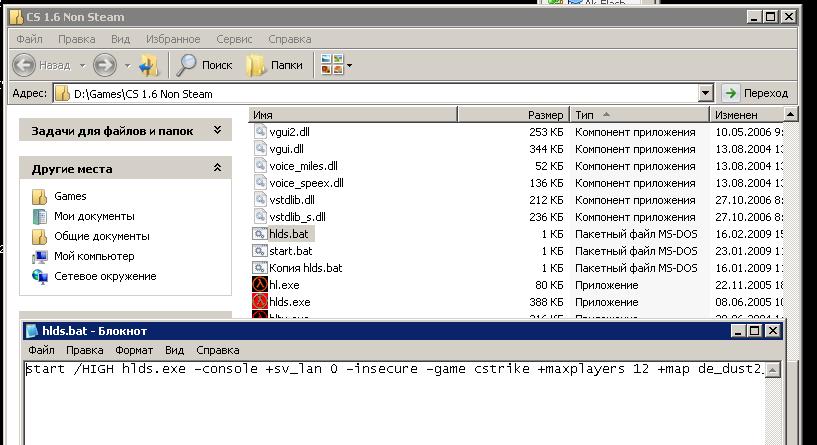
Task: Select hl.exe Half-Life icon
Action: pos(259,285)
